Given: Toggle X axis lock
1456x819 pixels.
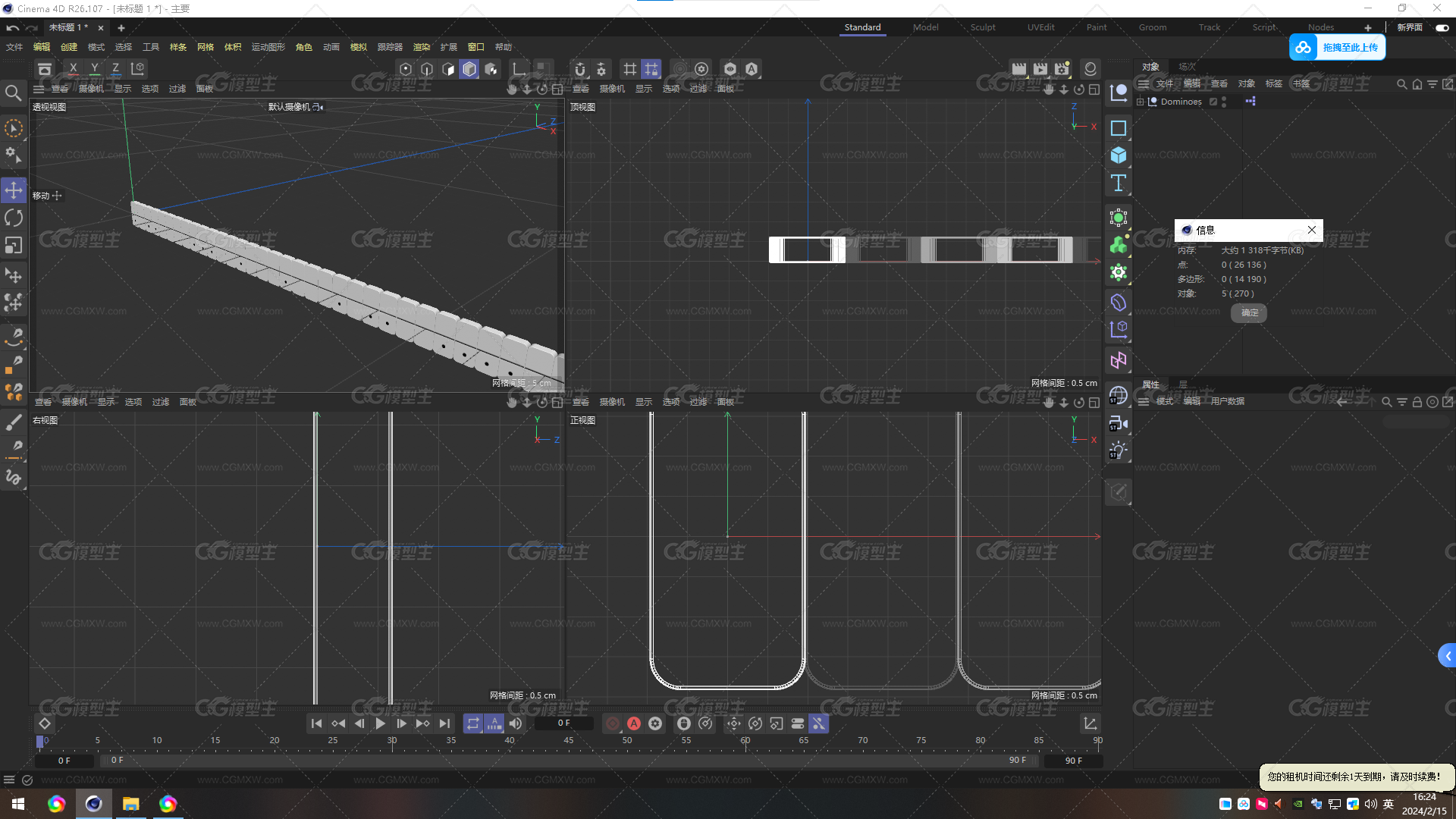Looking at the screenshot, I should coord(73,69).
